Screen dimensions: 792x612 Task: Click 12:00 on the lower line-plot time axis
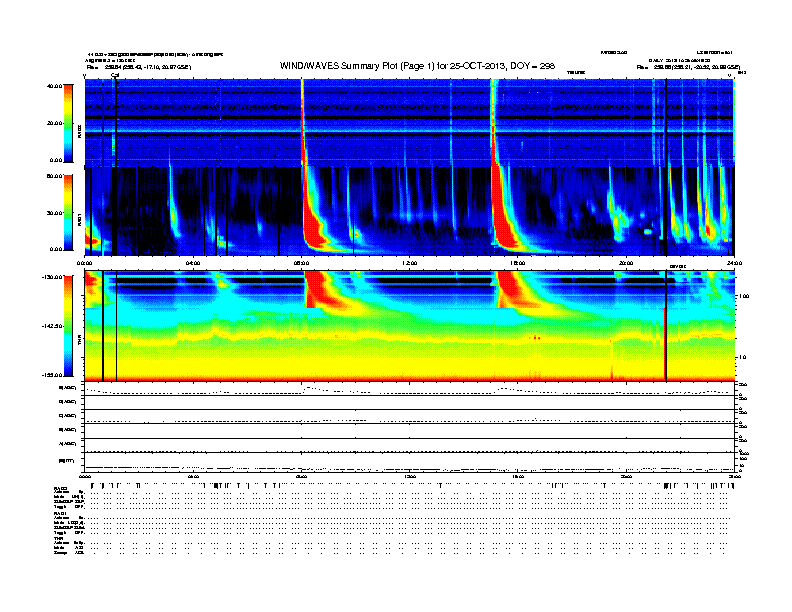[409, 477]
